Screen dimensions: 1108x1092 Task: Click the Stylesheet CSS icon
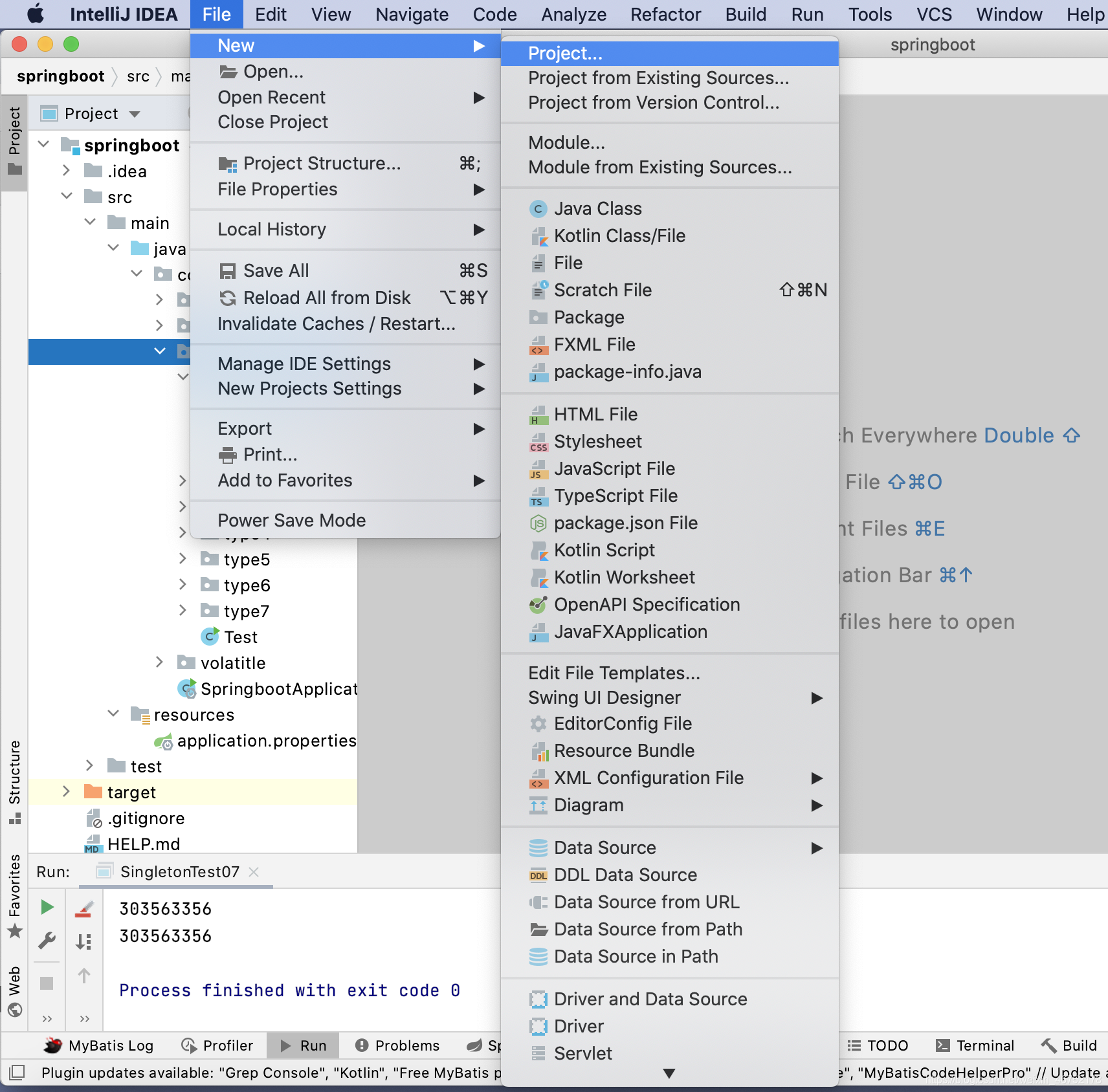click(x=538, y=442)
